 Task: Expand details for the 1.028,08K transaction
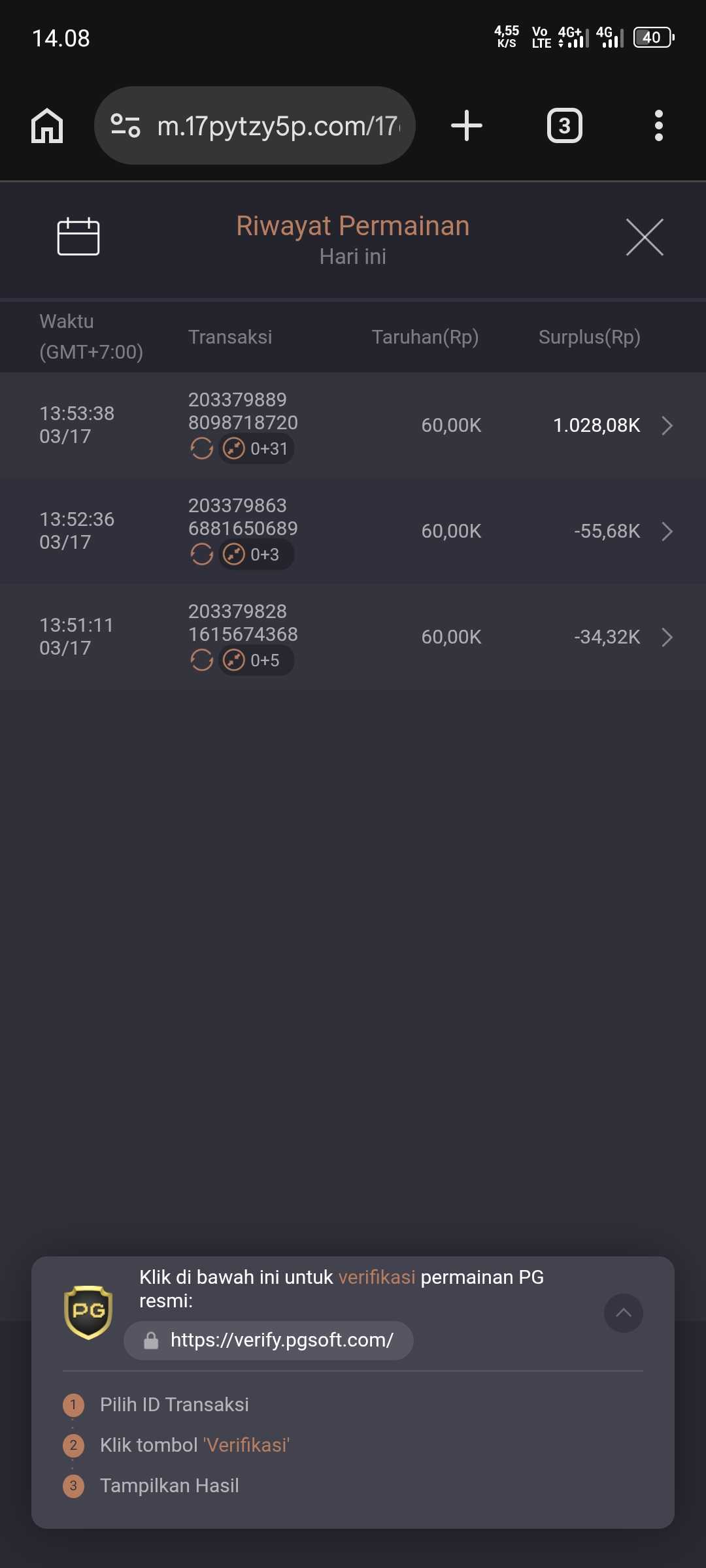point(667,426)
